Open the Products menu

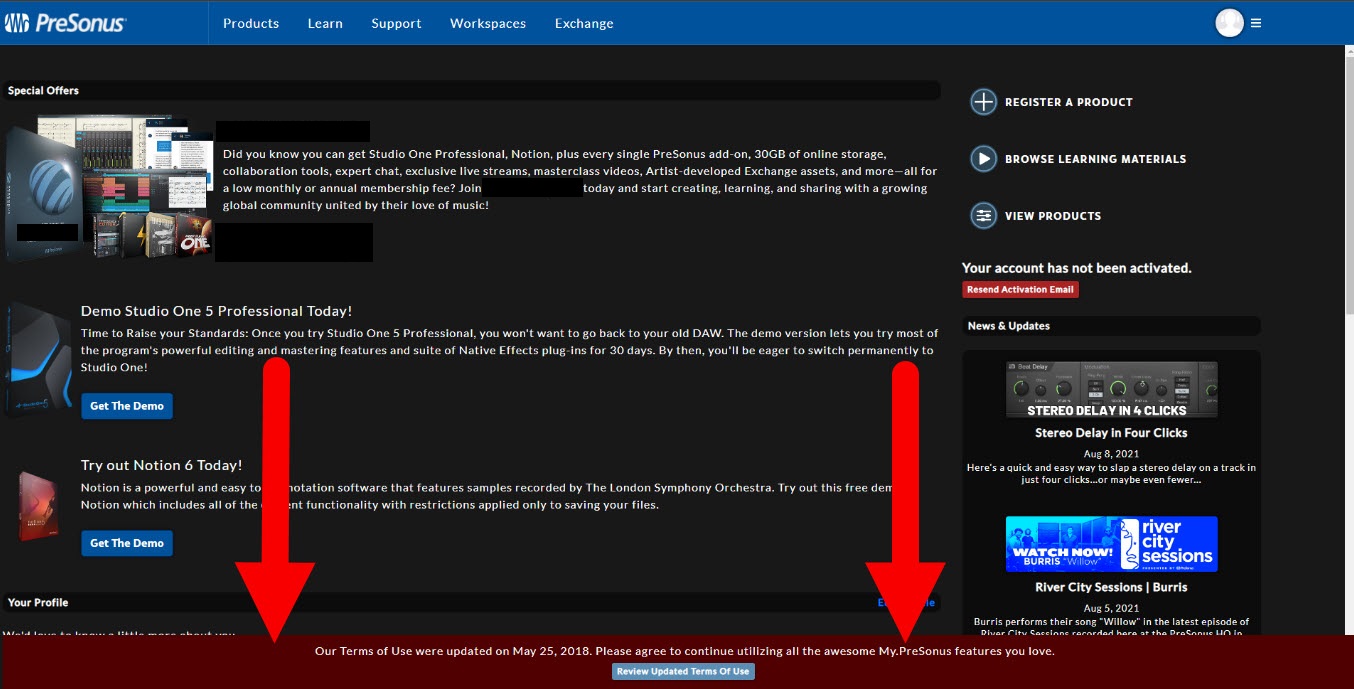click(251, 23)
